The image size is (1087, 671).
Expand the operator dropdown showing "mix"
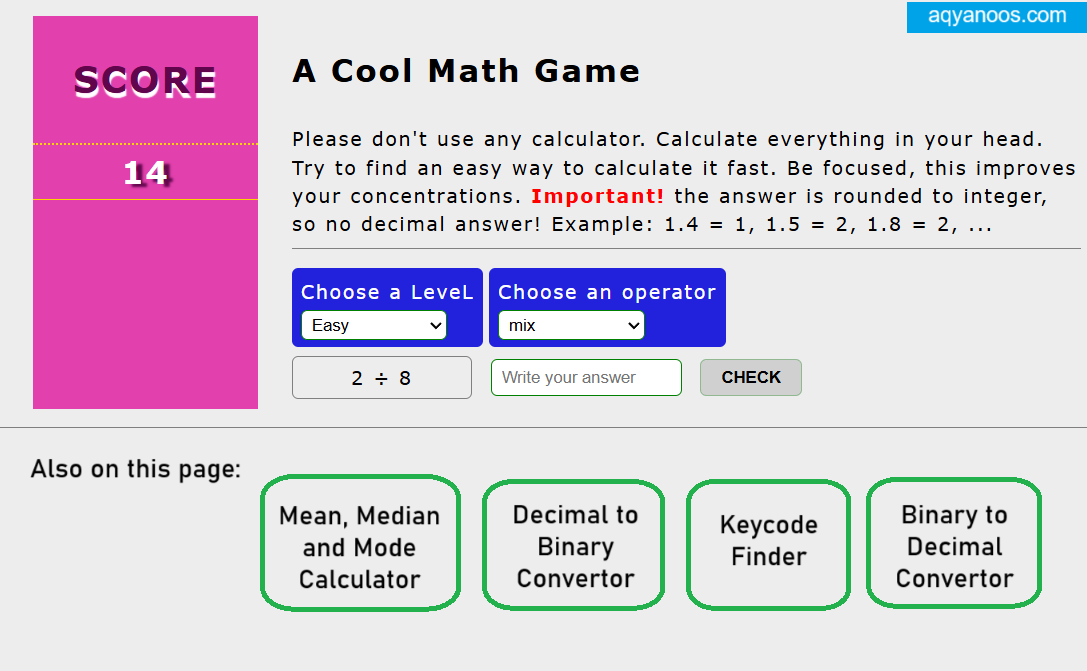point(570,325)
